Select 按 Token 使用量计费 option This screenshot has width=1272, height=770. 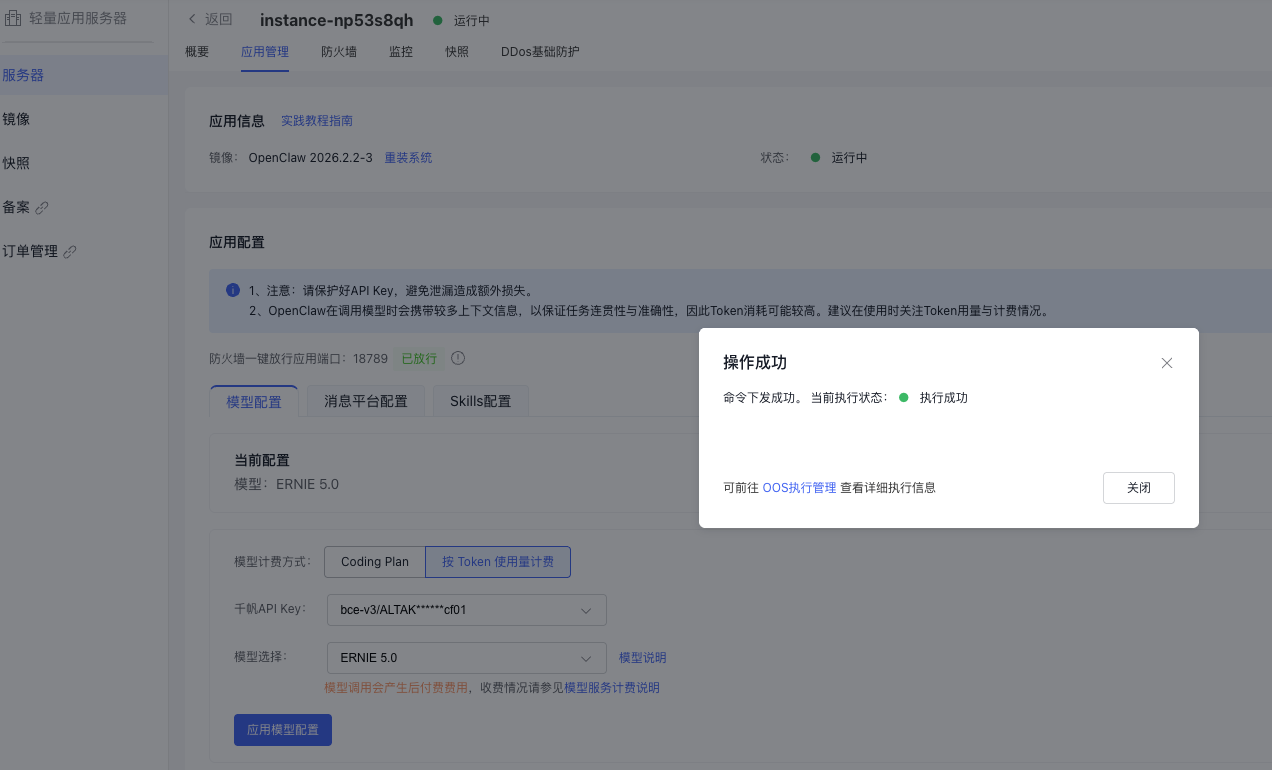(498, 562)
